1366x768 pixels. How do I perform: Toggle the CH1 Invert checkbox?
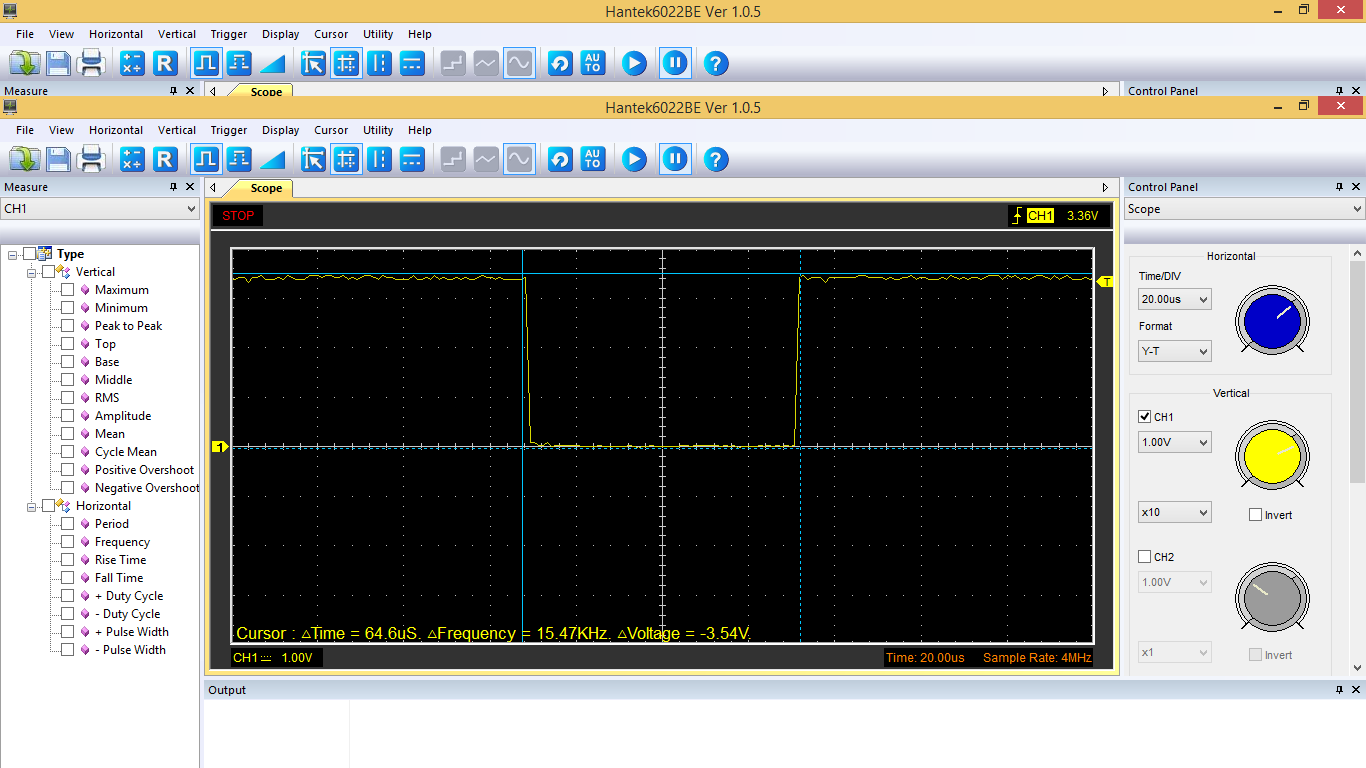pyautogui.click(x=1255, y=515)
